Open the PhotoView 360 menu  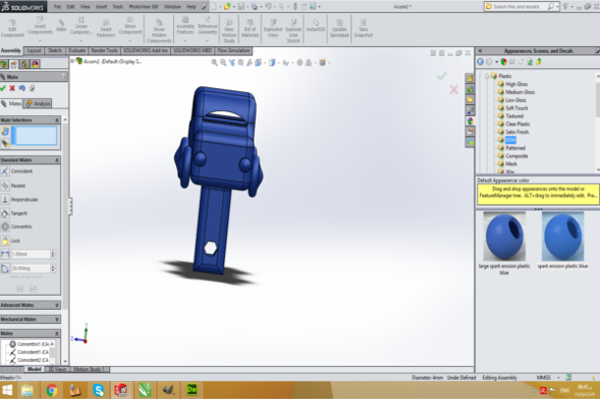point(143,7)
